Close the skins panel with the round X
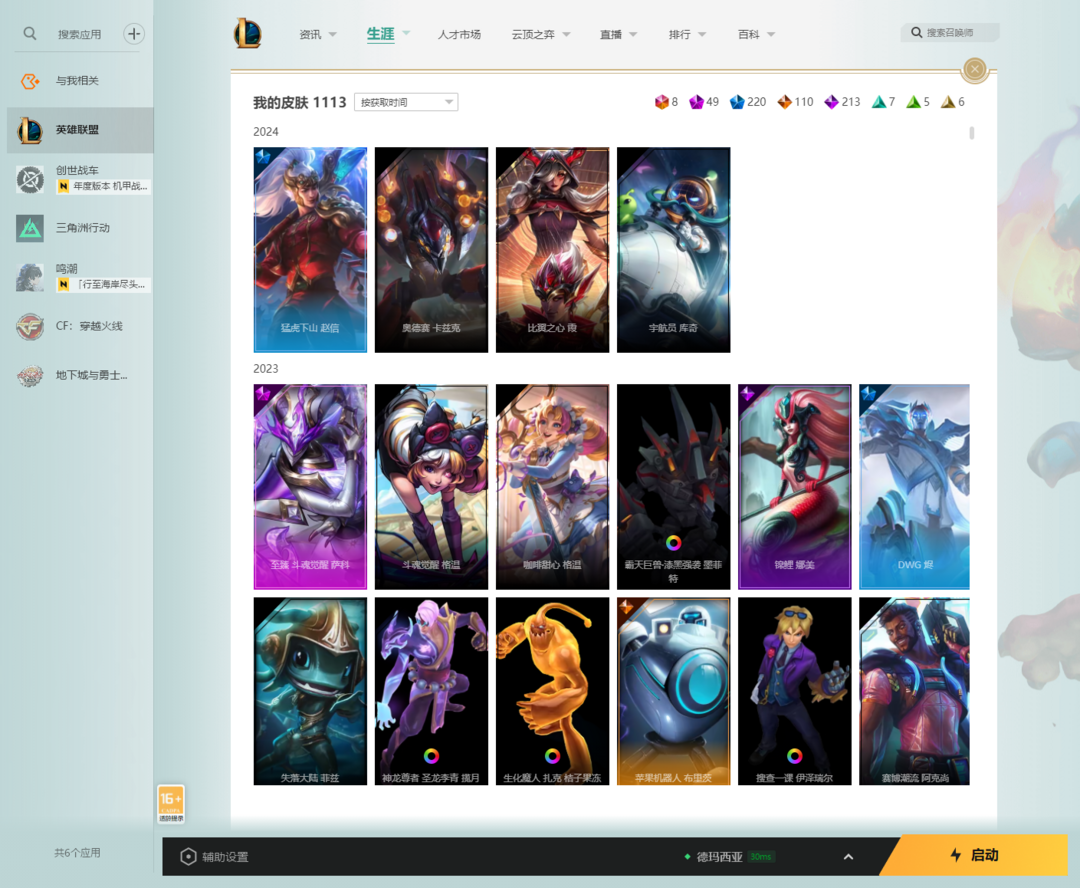The width and height of the screenshot is (1080, 888). click(x=975, y=69)
